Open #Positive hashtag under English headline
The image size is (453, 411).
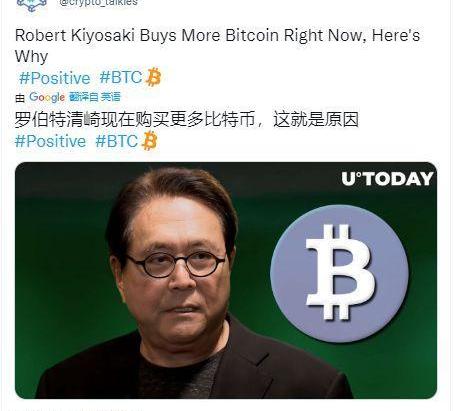pos(55,78)
